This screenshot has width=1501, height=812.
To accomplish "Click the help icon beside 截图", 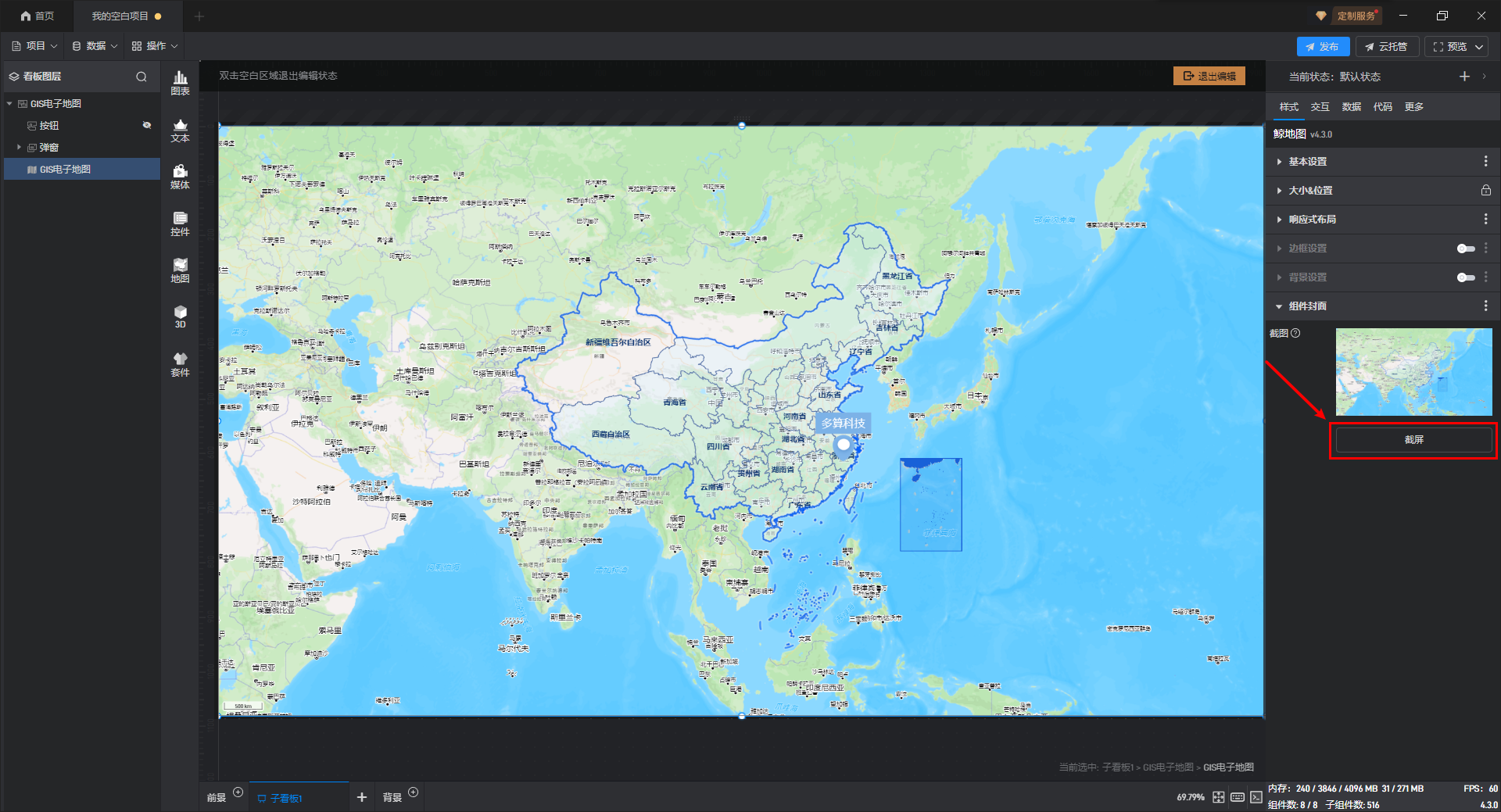I will [1295, 333].
